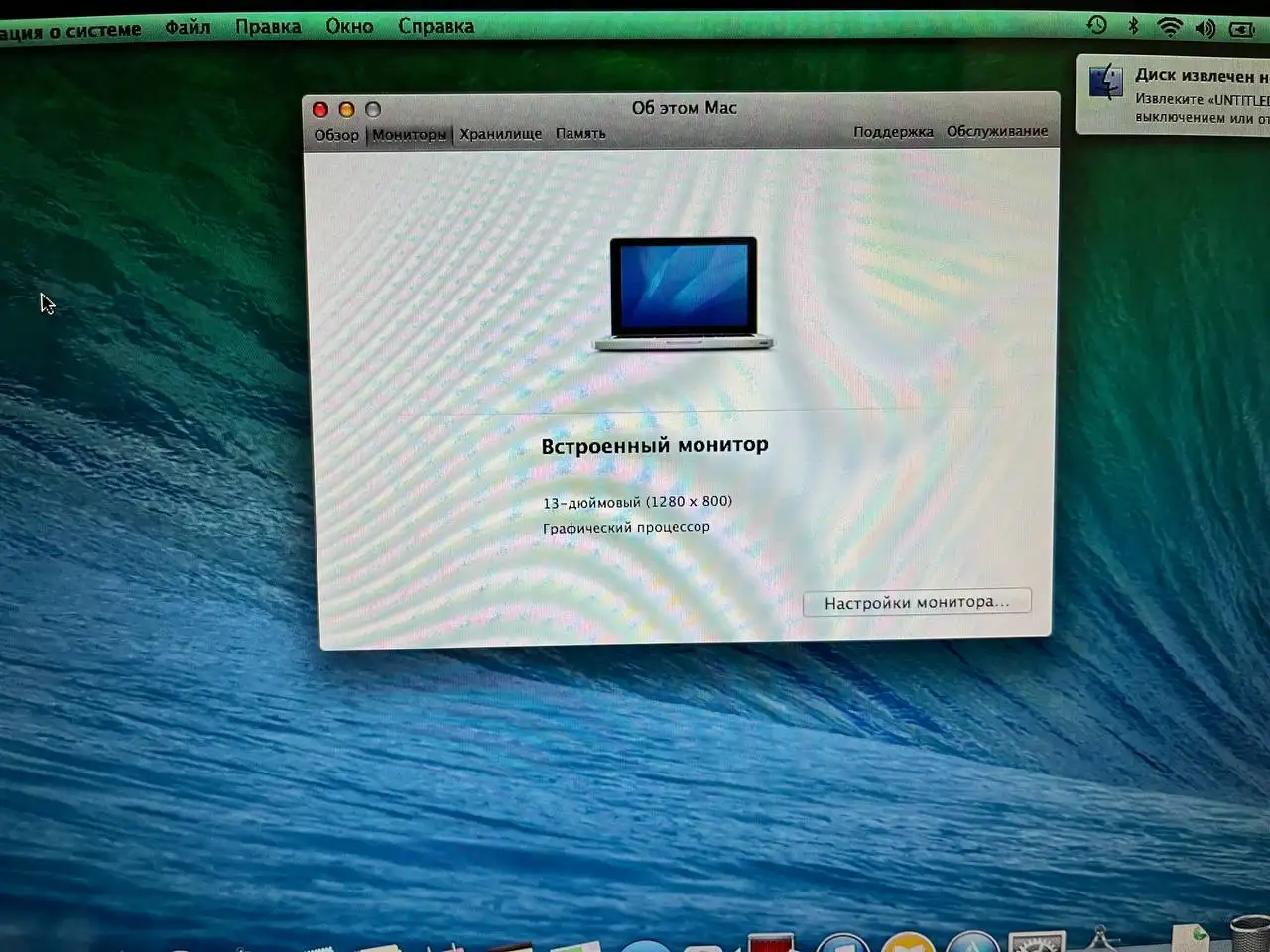Image resolution: width=1270 pixels, height=952 pixels.
Task: Click the volume speaker icon
Action: coord(1206,28)
